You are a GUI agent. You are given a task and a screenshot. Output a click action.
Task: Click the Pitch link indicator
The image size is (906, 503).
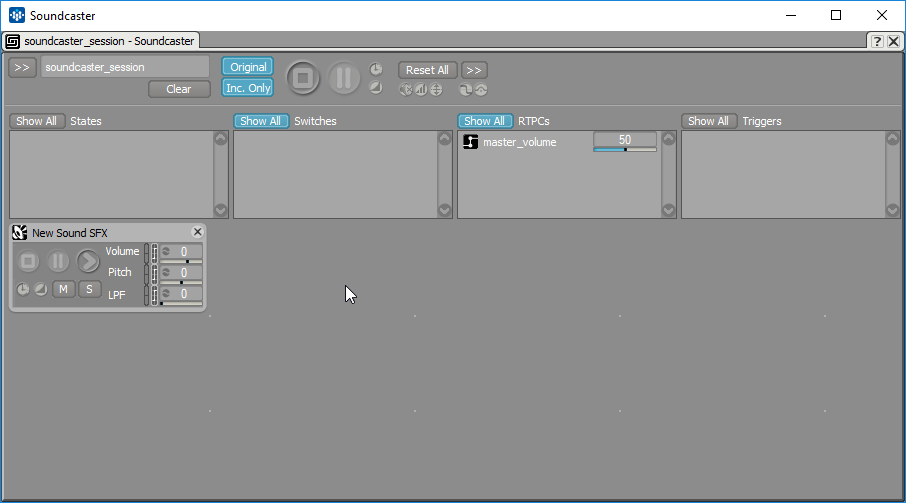click(x=146, y=274)
